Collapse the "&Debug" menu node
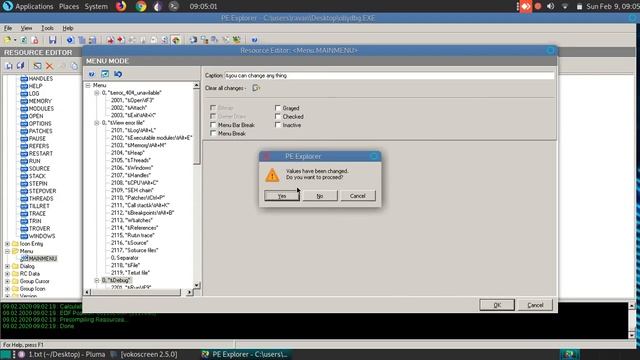Viewport: 640px width, 360px height. (x=97, y=280)
